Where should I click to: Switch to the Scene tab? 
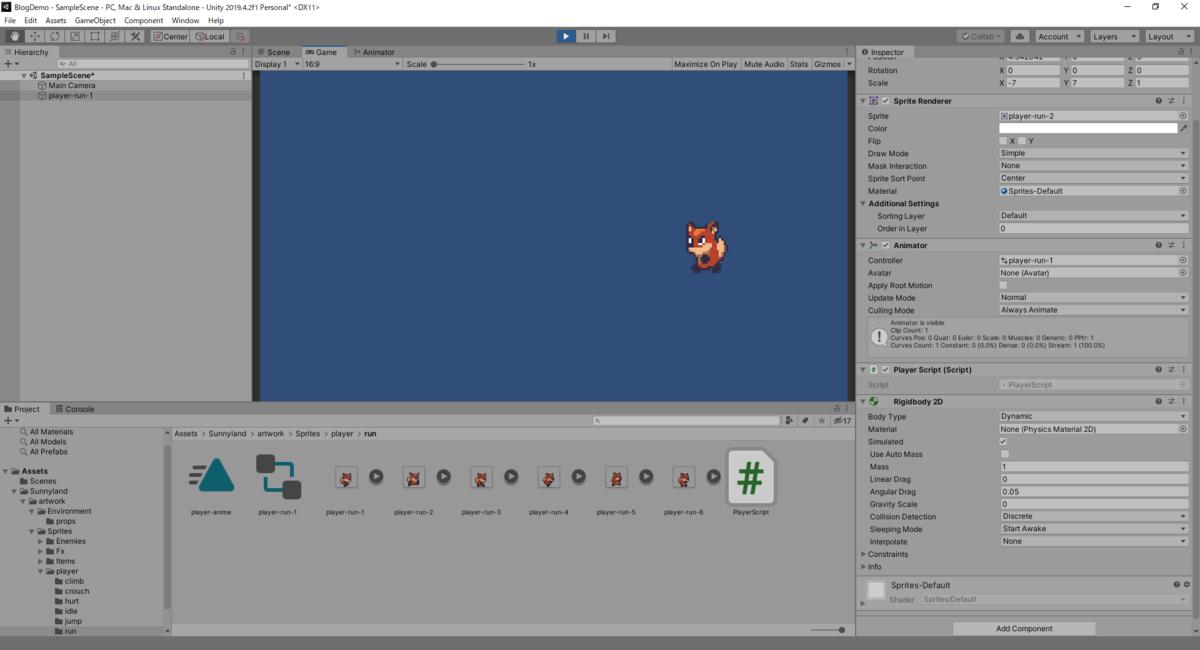(x=273, y=52)
